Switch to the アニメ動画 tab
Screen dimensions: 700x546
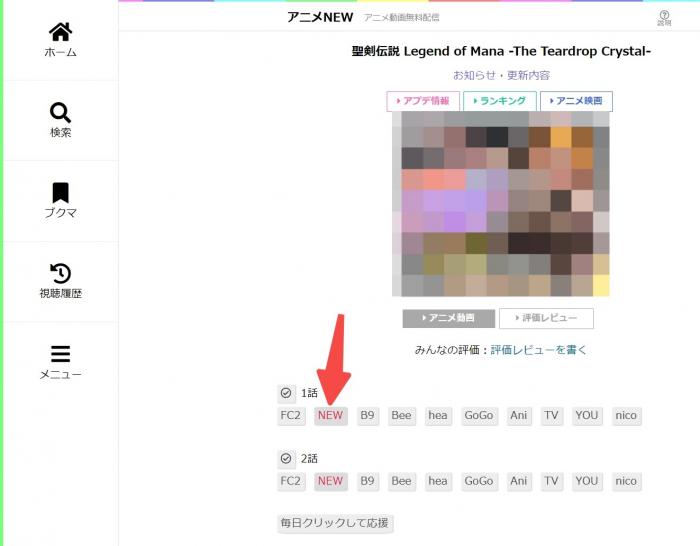coord(449,318)
